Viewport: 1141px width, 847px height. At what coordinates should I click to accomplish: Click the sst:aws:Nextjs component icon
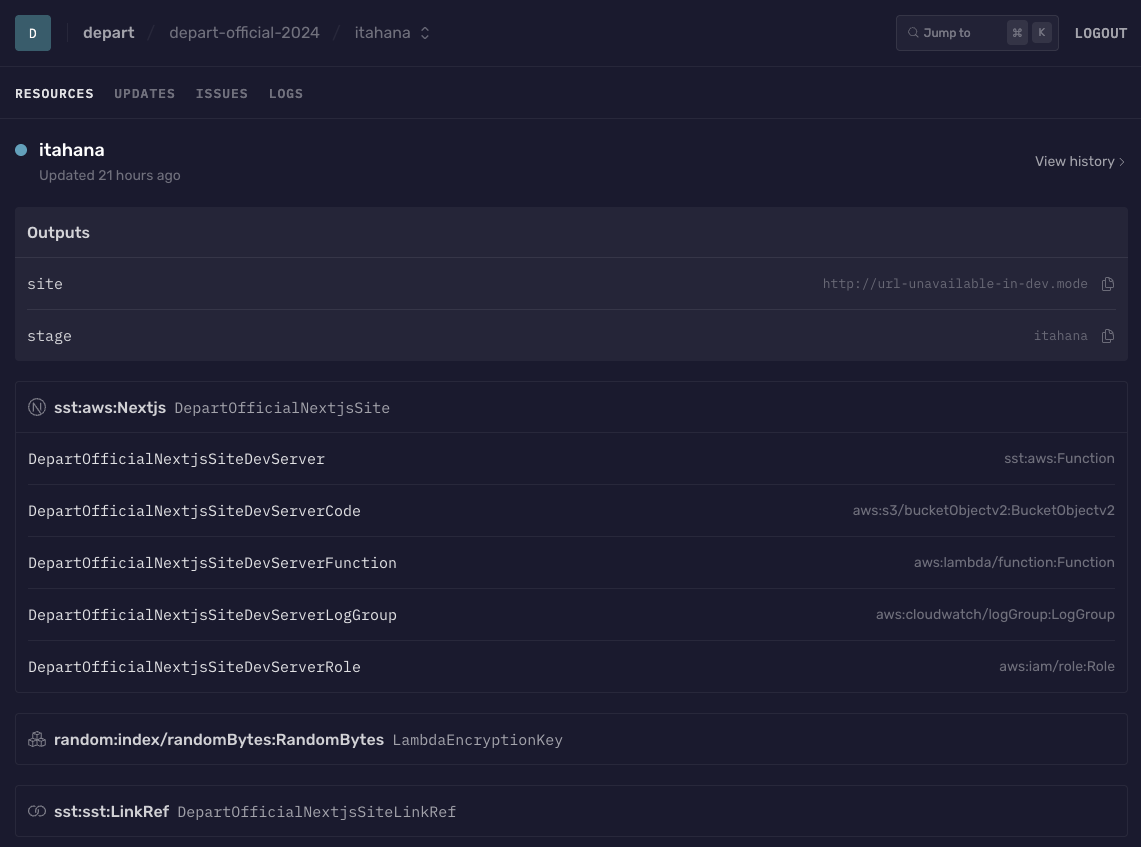pyautogui.click(x=37, y=407)
